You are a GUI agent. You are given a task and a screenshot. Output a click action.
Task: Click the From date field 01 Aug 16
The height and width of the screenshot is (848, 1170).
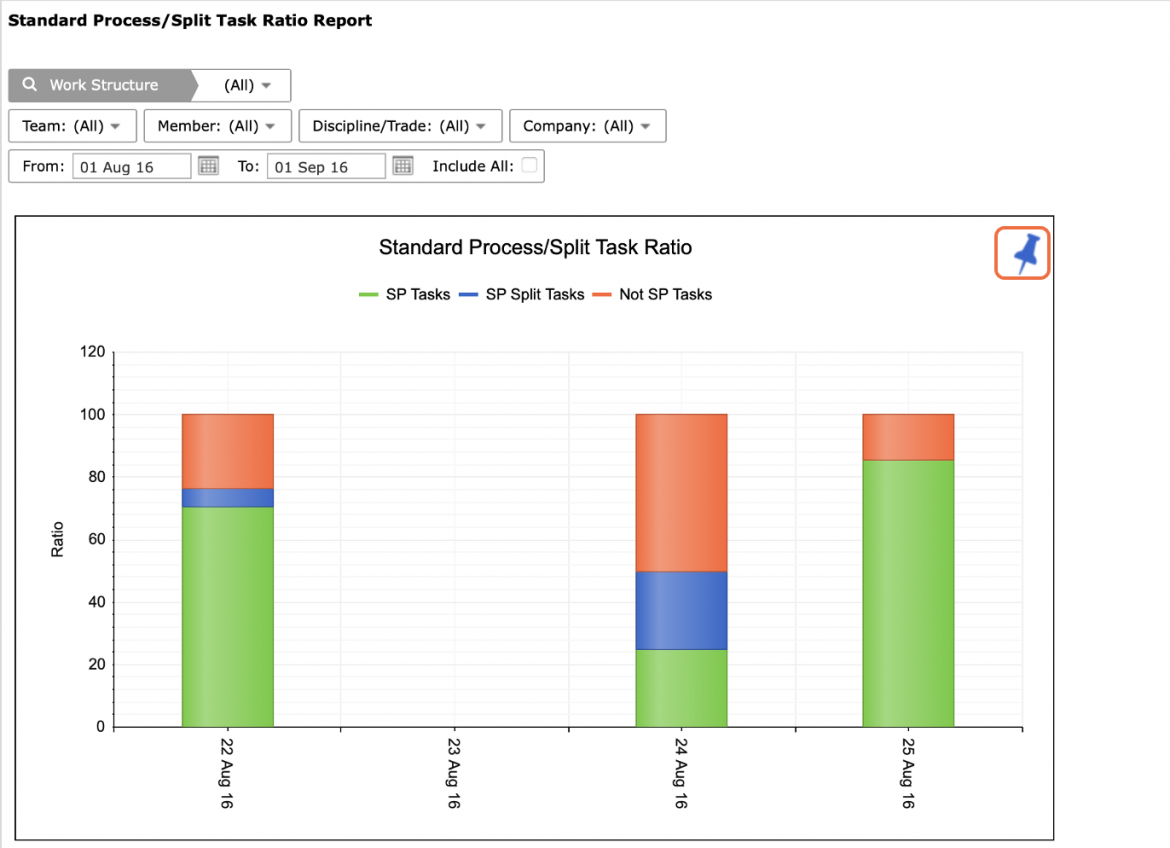pos(131,166)
